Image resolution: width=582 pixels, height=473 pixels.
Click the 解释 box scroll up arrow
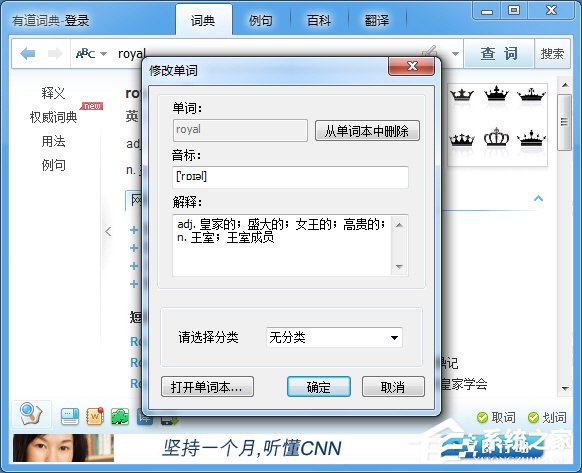pos(399,225)
